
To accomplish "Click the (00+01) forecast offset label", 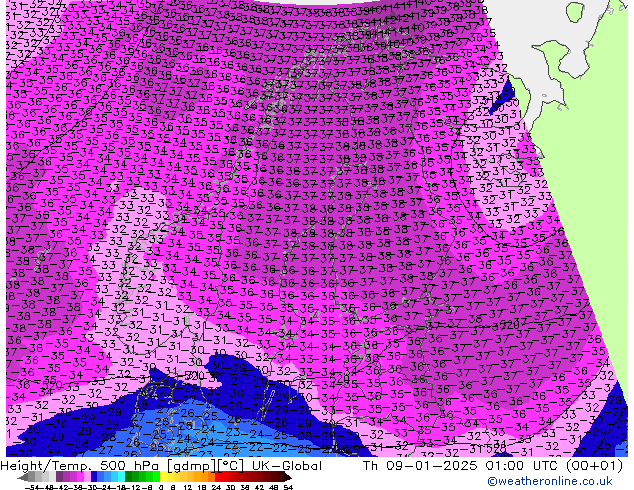I will coord(592,466).
